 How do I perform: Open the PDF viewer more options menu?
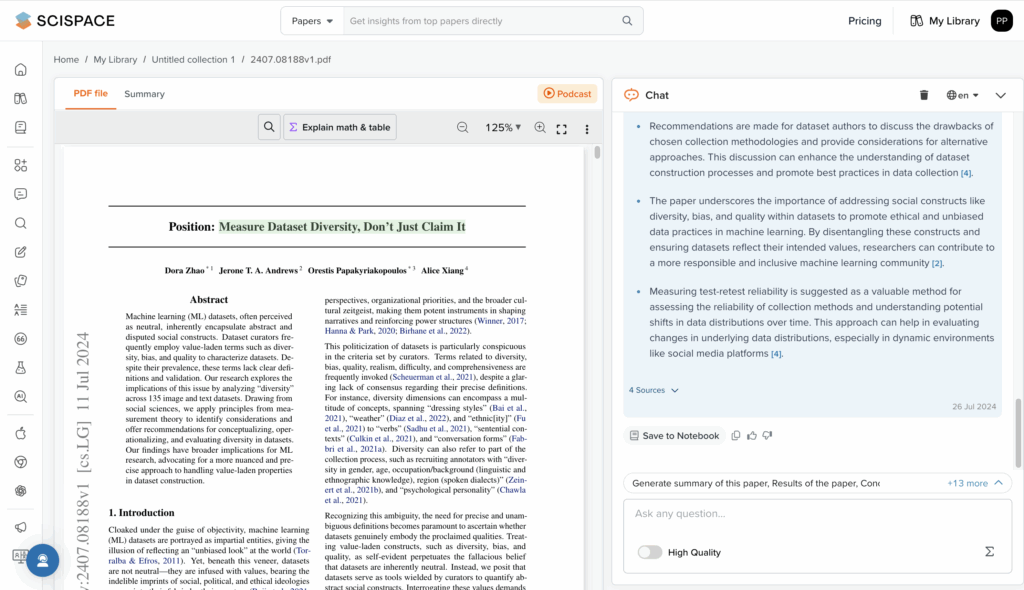click(x=587, y=129)
